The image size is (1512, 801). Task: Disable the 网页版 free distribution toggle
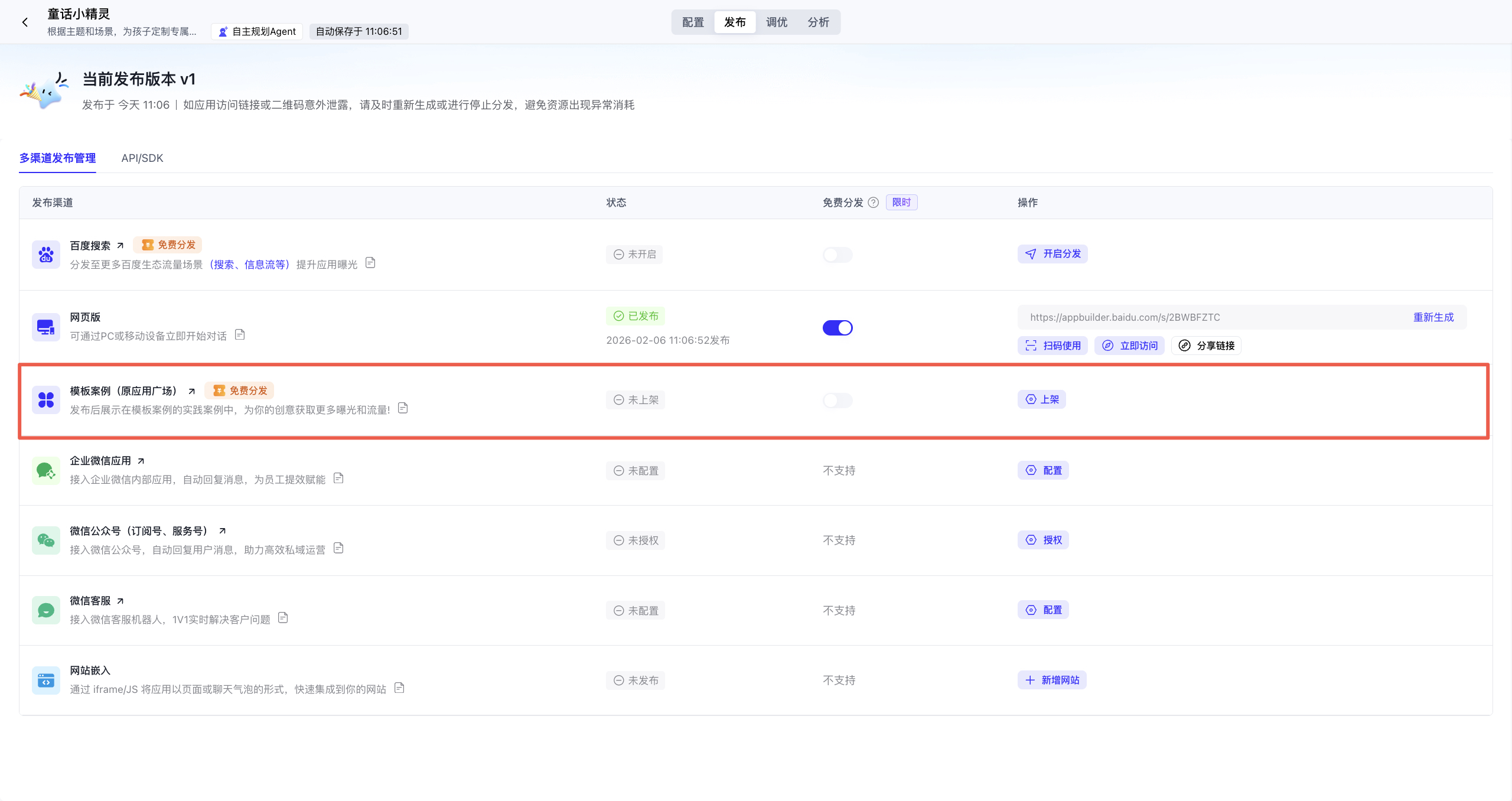coord(838,328)
